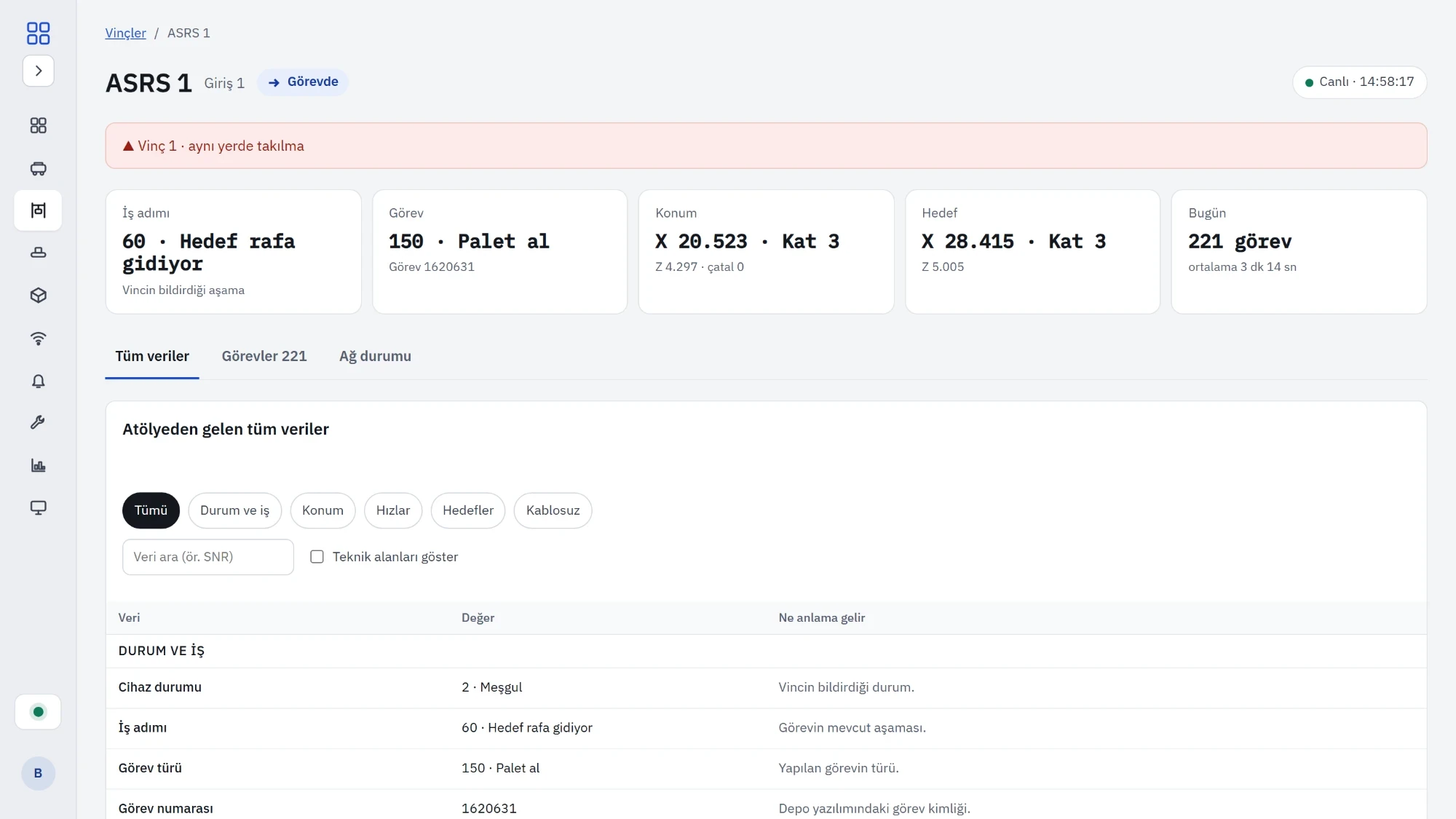Click the Ne anlama gelir column header

(x=822, y=618)
